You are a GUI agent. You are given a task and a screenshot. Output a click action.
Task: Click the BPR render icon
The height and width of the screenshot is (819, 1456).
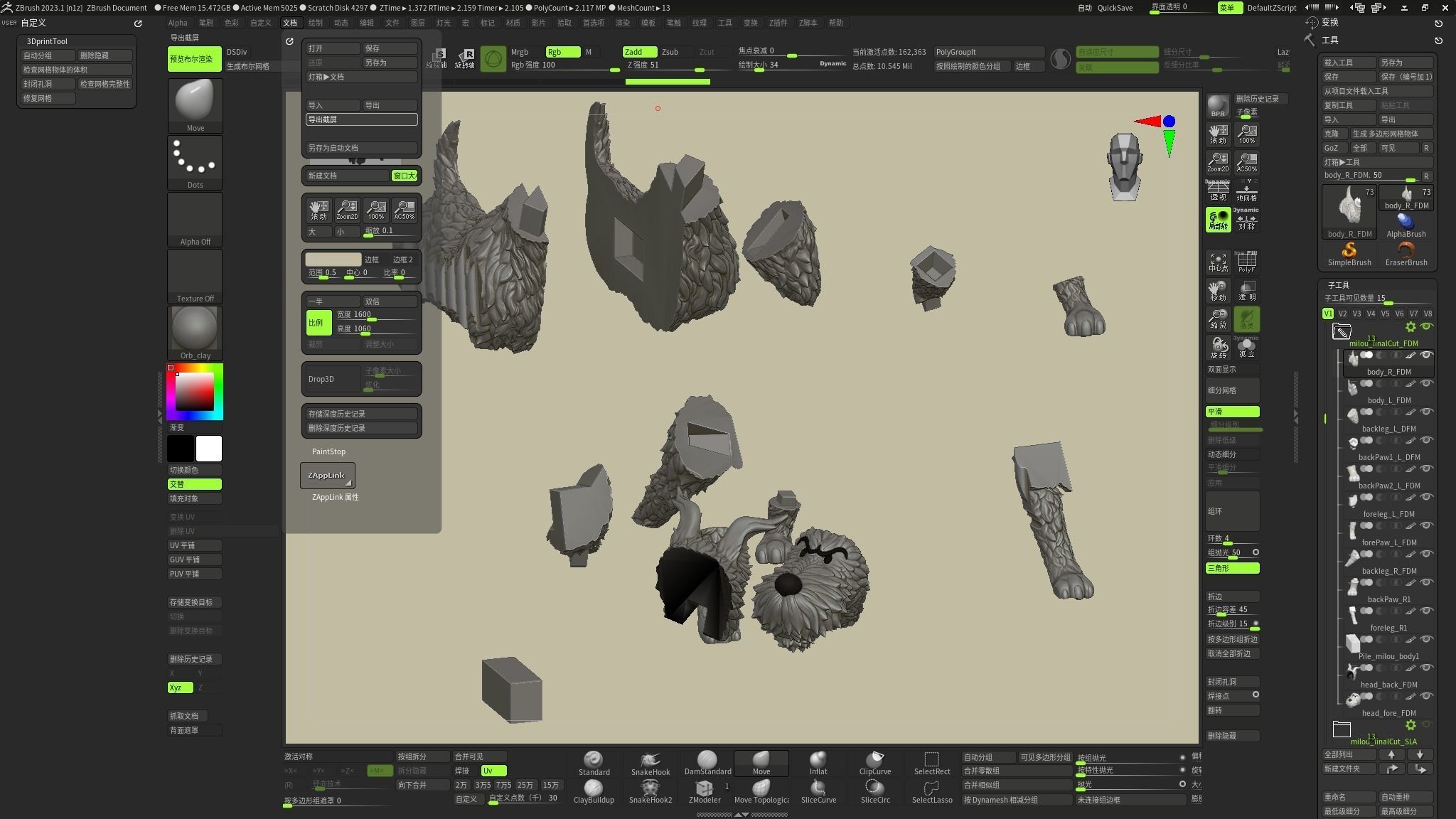pos(1218,106)
